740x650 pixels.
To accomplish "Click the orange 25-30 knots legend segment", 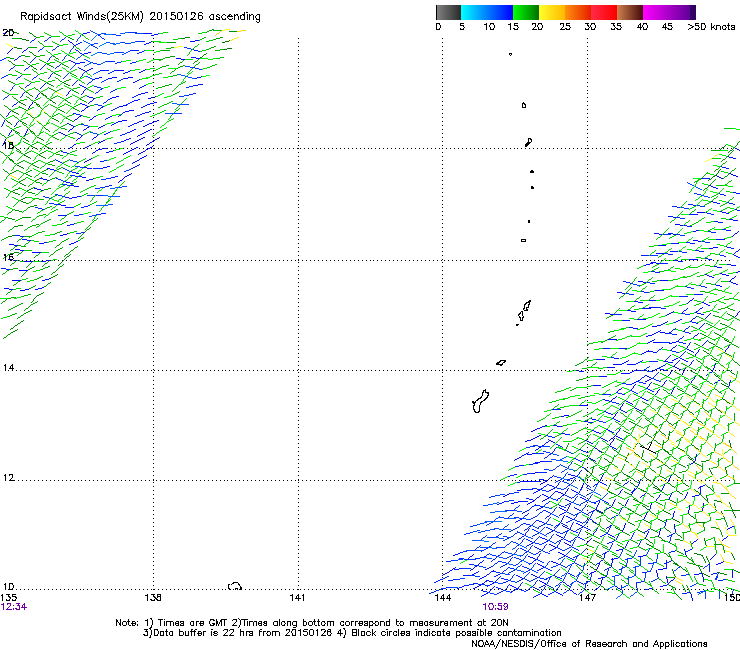I will [578, 12].
